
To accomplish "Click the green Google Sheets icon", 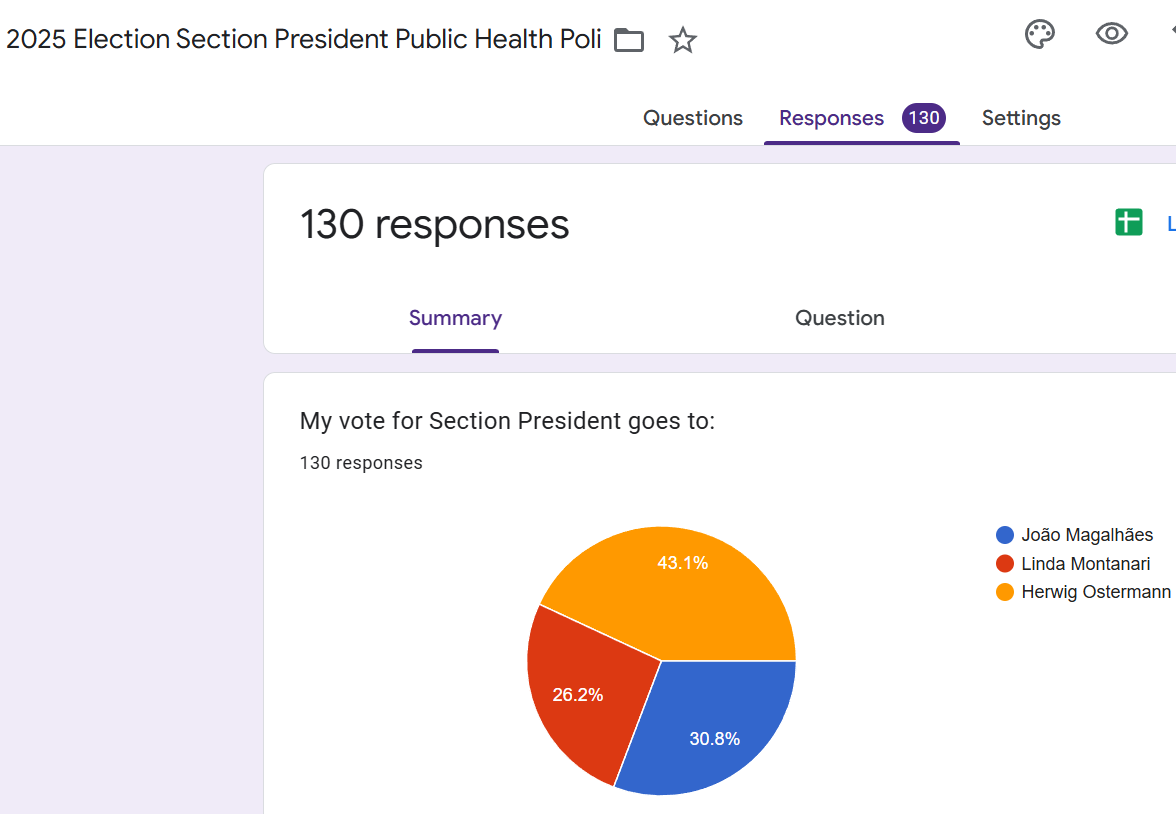I will coord(1128,223).
